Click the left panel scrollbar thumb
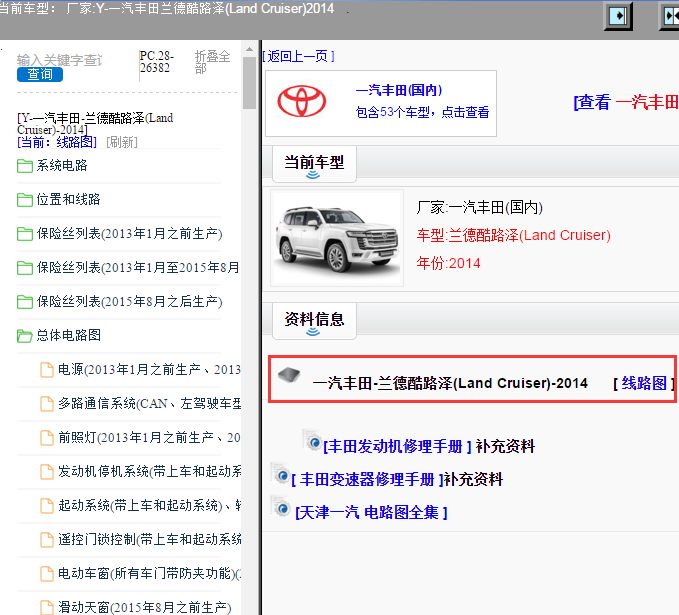679x615 pixels. click(249, 83)
